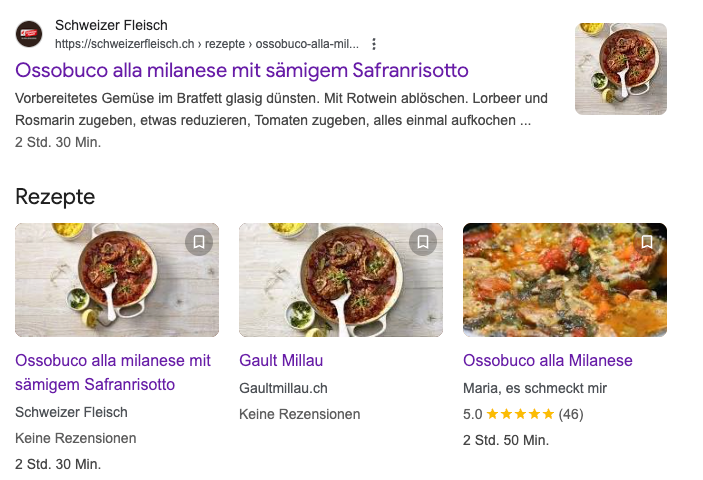Open the three-dot options menu beside the URL
This screenshot has width=703, height=480.
[374, 44]
